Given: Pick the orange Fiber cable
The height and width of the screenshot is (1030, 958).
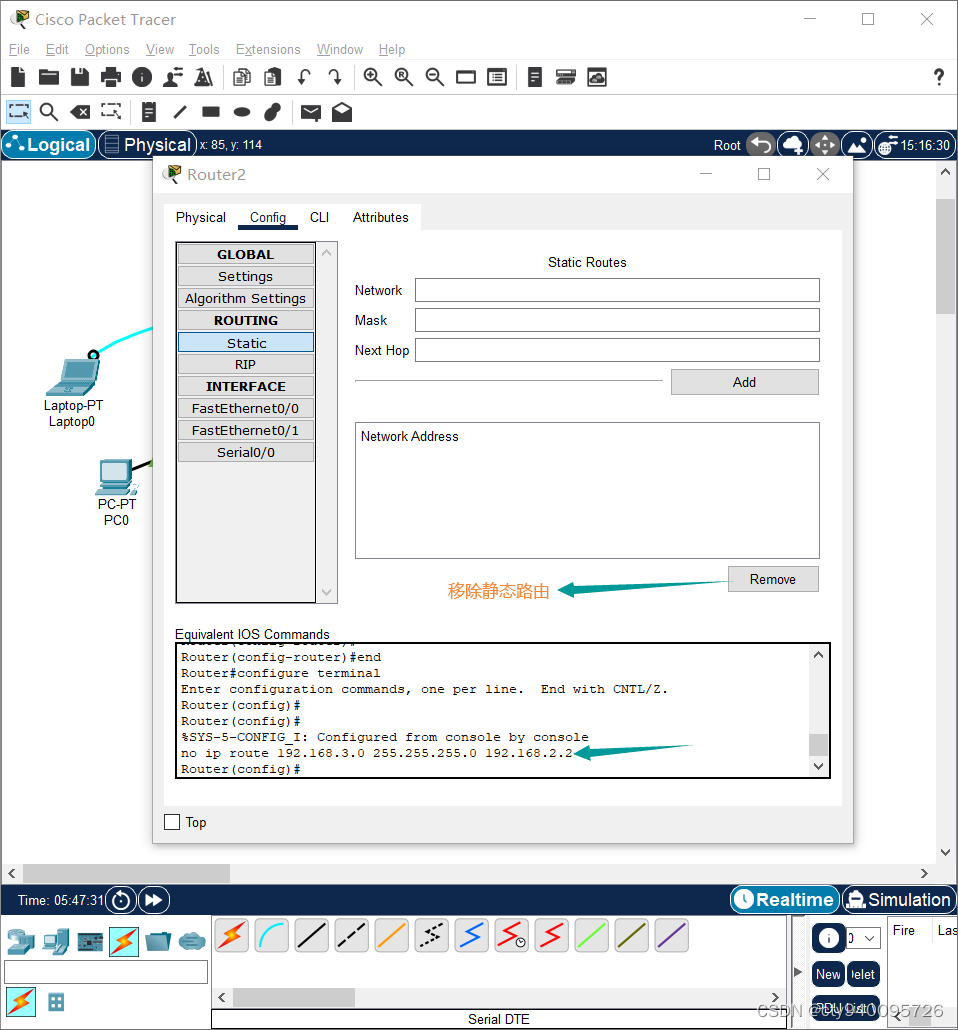Looking at the screenshot, I should [x=392, y=935].
